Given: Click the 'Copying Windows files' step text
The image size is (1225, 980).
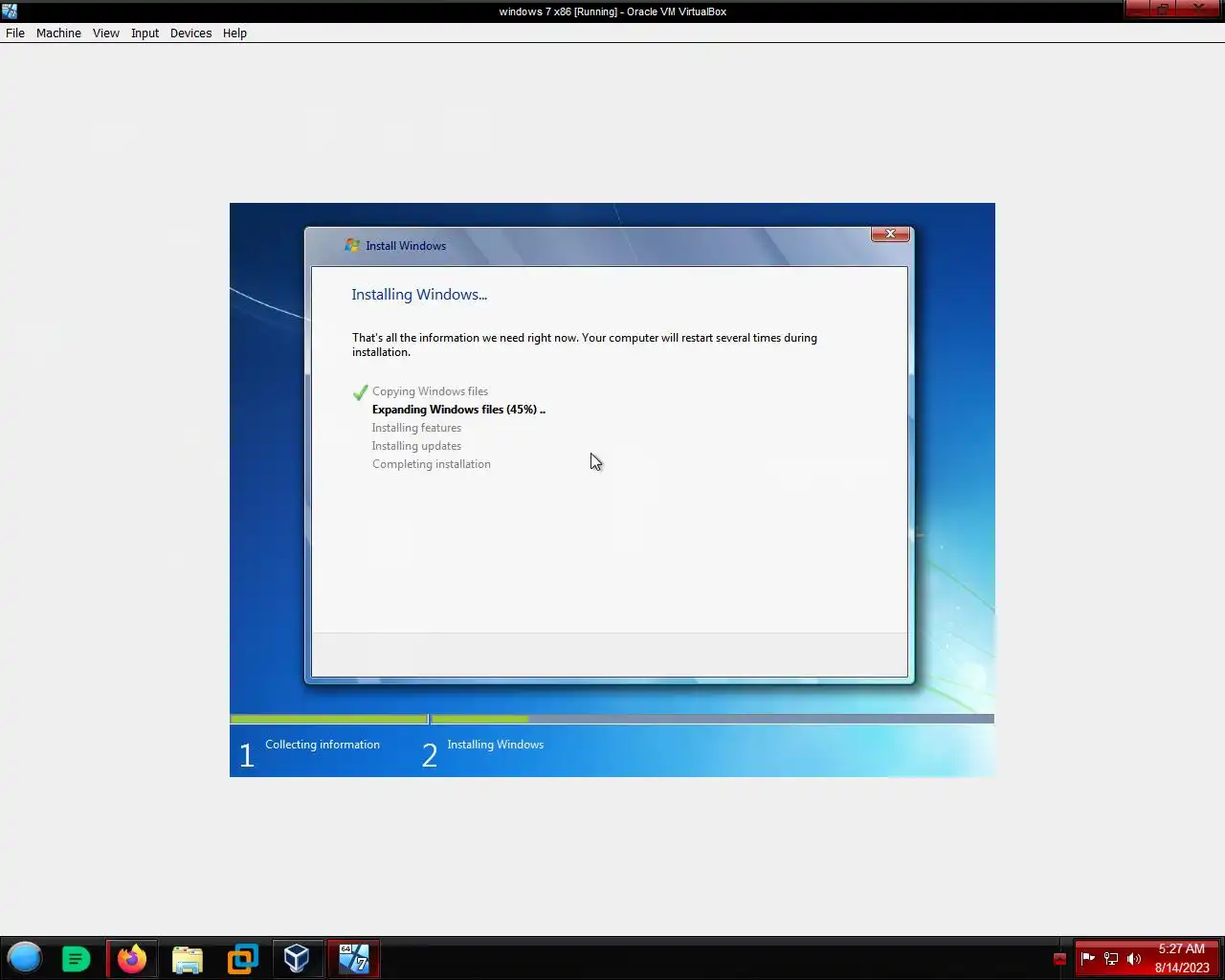Looking at the screenshot, I should coord(430,391).
